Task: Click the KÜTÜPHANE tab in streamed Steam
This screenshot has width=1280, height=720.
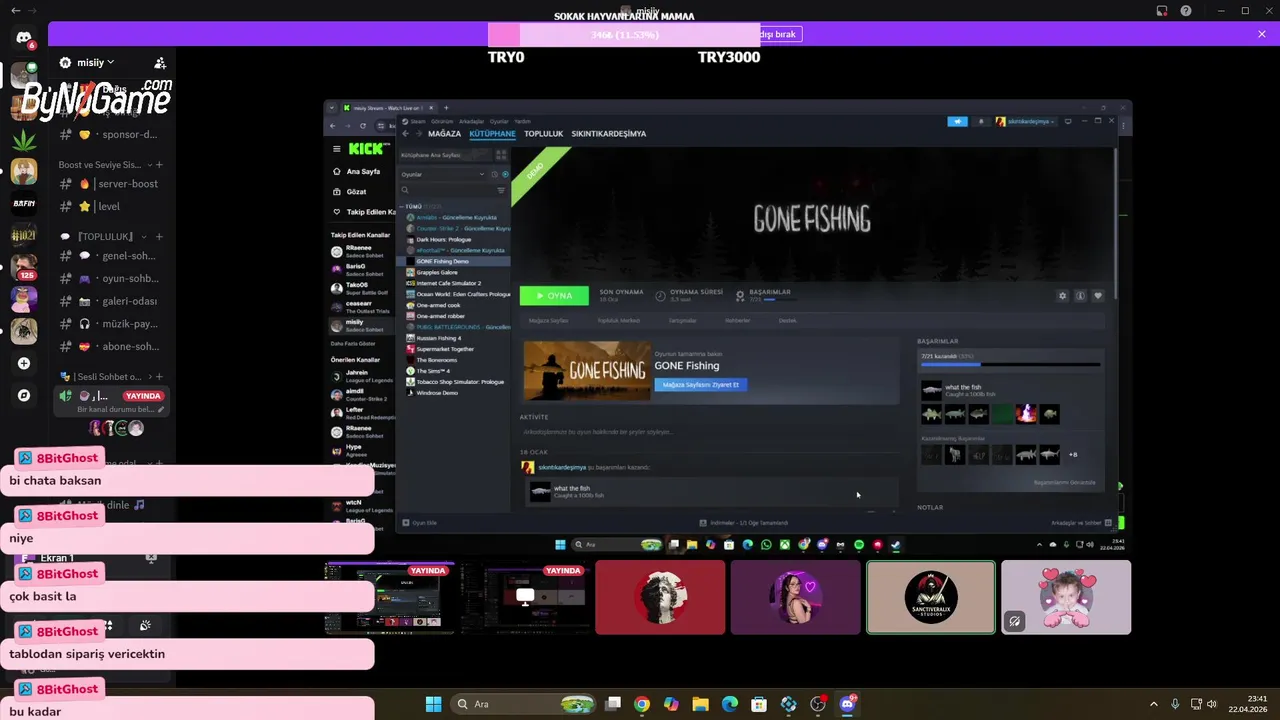Action: click(492, 133)
